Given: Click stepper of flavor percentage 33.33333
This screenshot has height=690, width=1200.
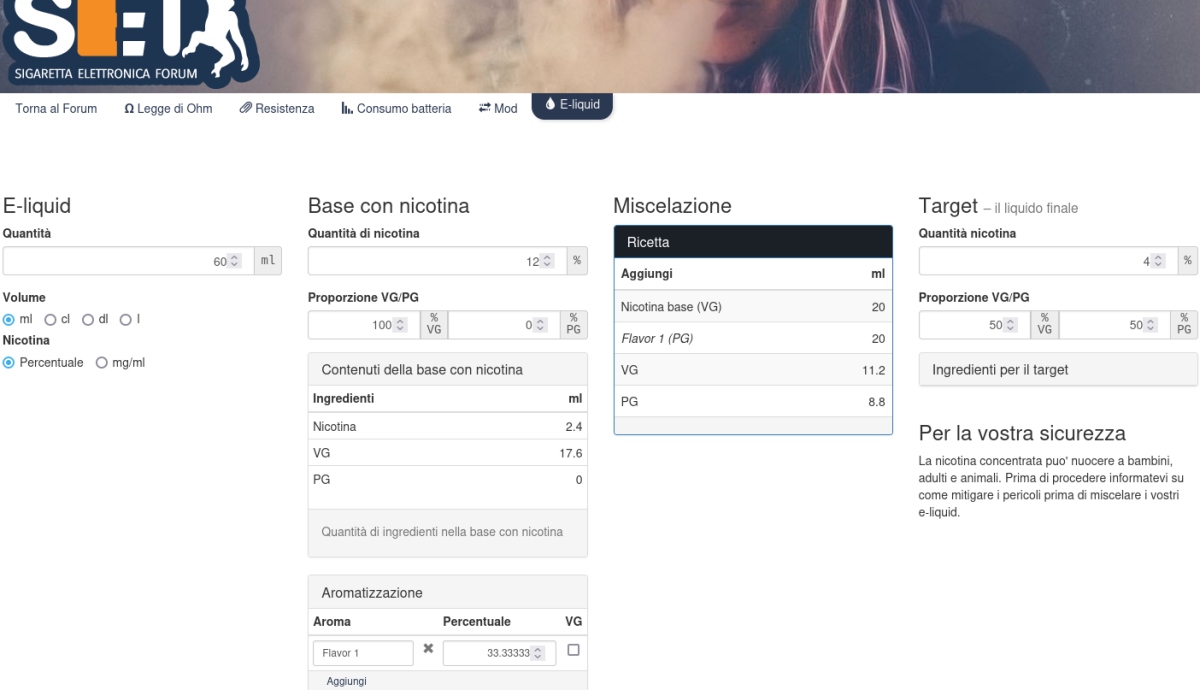Looking at the screenshot, I should pos(538,653).
